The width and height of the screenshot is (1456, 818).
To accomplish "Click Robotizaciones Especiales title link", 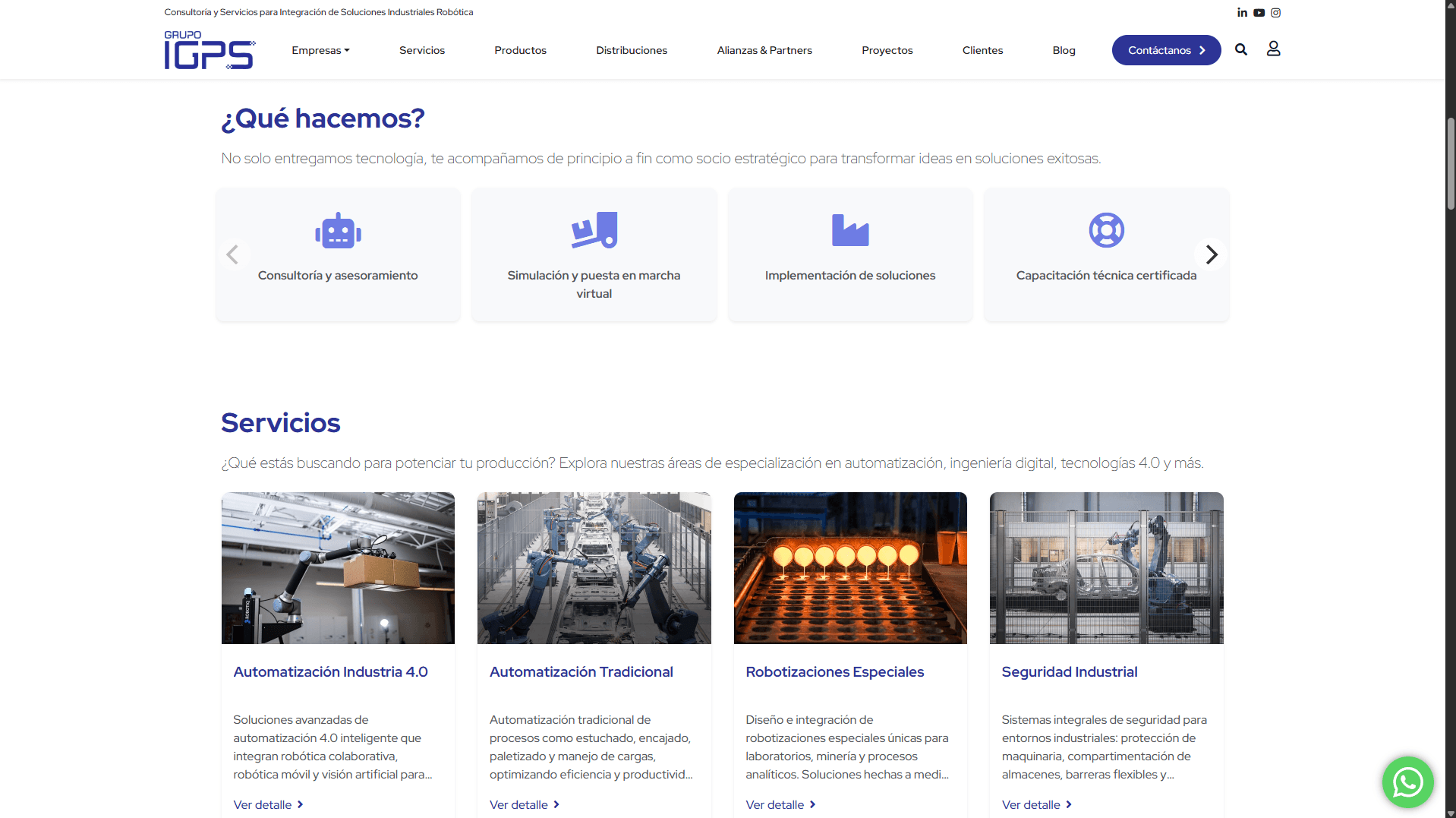I will [834, 671].
